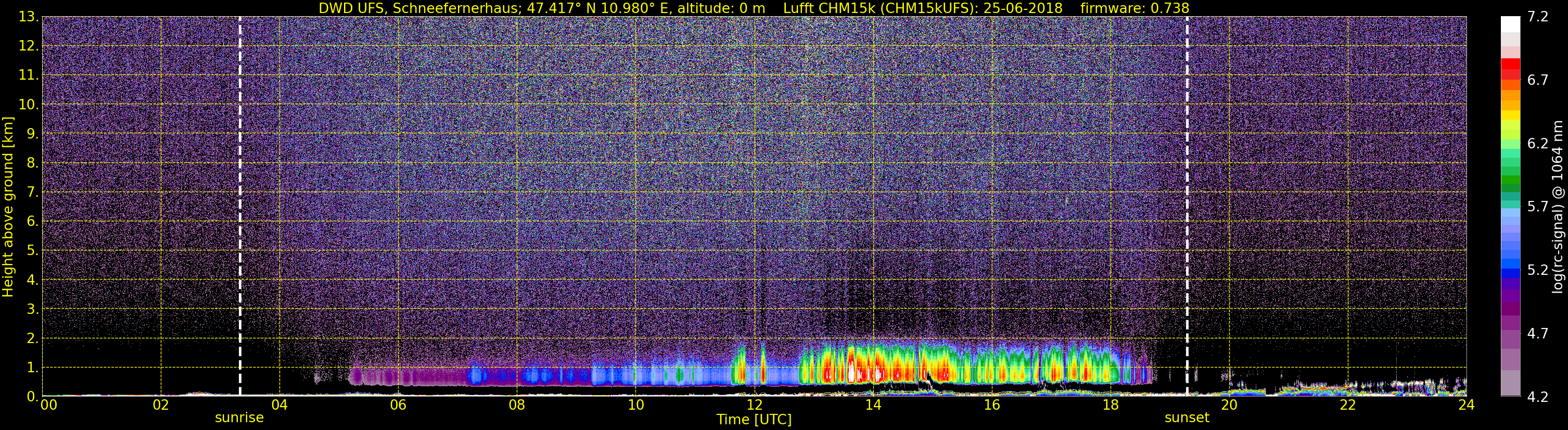Image resolution: width=1568 pixels, height=430 pixels.
Task: Click time axis tick '20'
Action: click(1229, 405)
